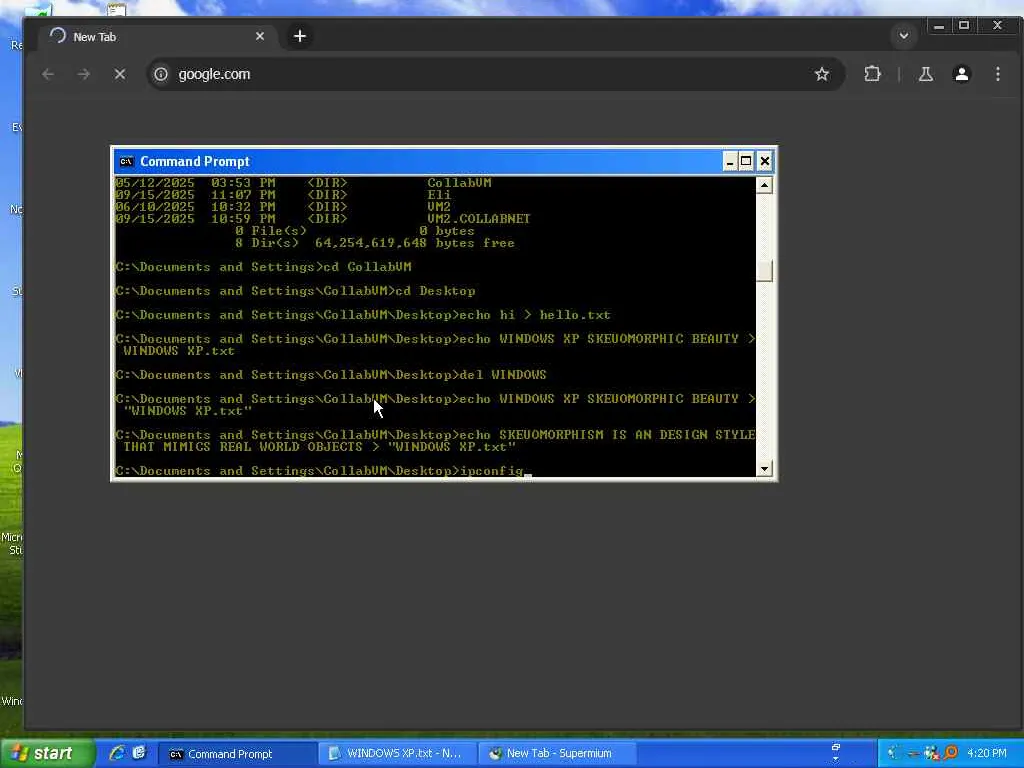Open the Windows start menu

coord(47,754)
